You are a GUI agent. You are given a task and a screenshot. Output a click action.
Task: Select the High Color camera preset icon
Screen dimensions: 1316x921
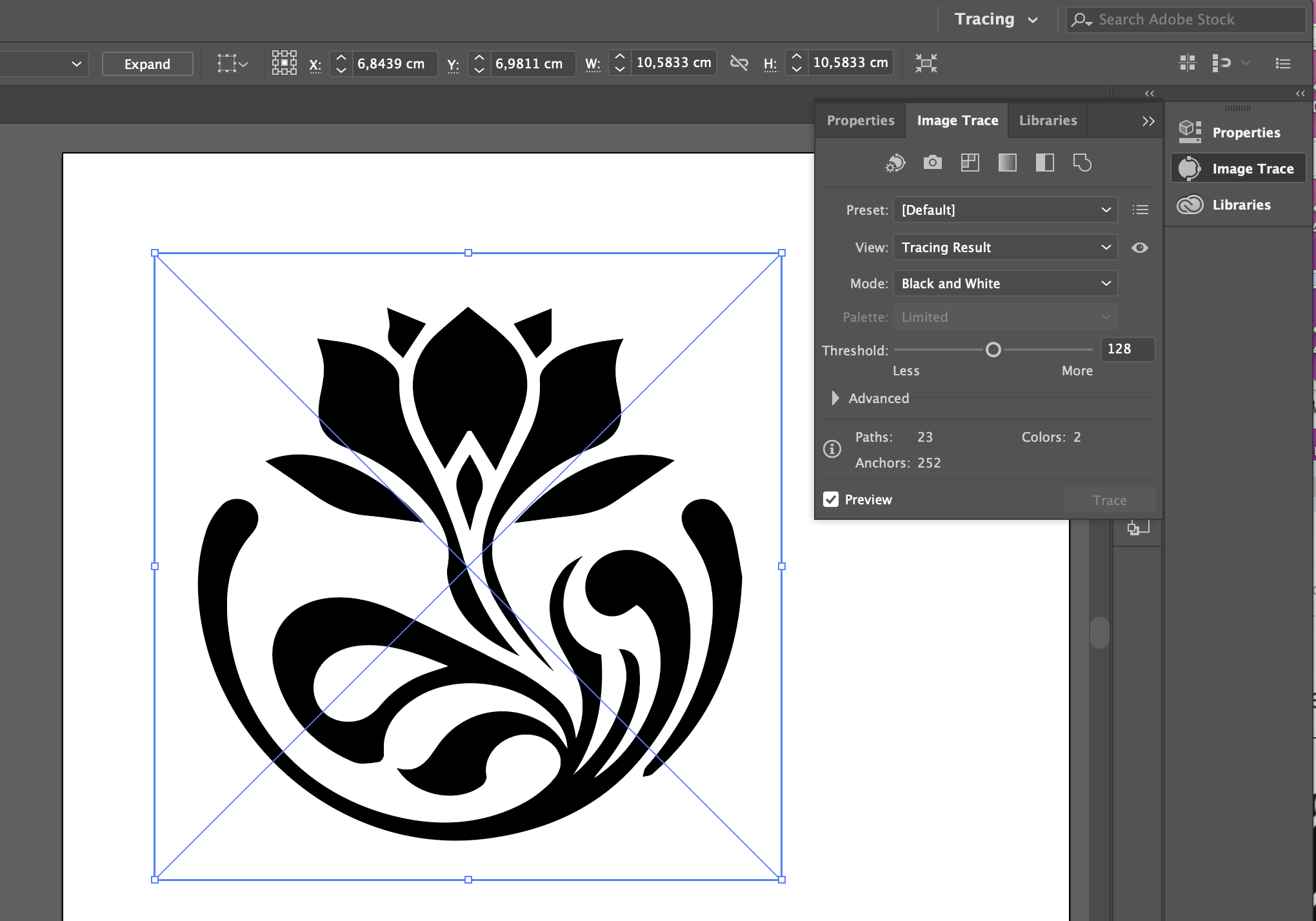click(932, 163)
